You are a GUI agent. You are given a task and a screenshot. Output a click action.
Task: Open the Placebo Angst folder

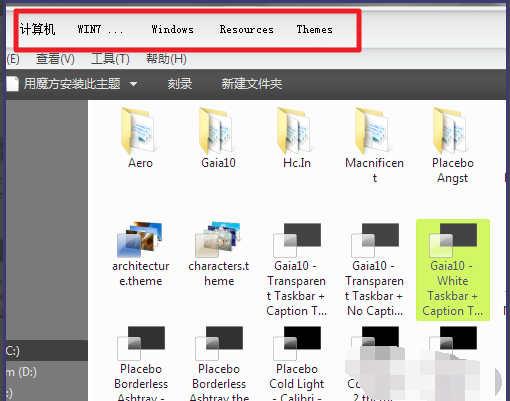tap(452, 145)
